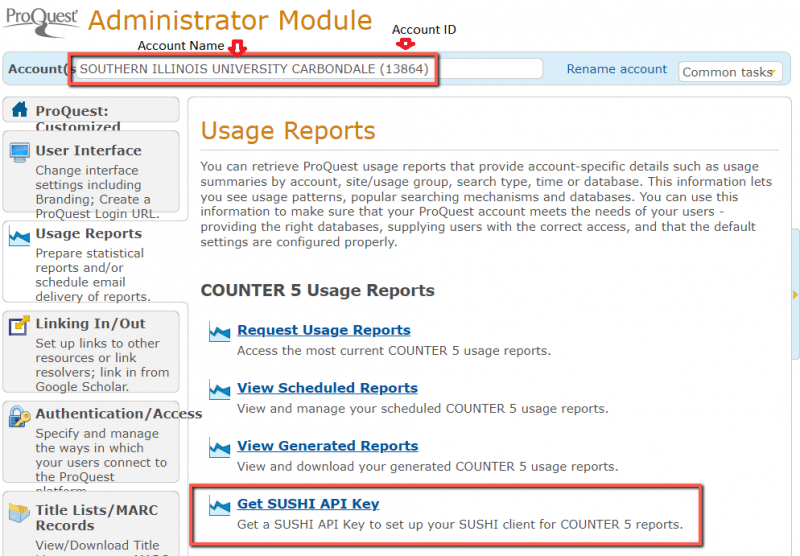Screen dimensions: 800x556
Task: Click the folder icon for Title Lists/MARC Records
Action: click(x=19, y=513)
